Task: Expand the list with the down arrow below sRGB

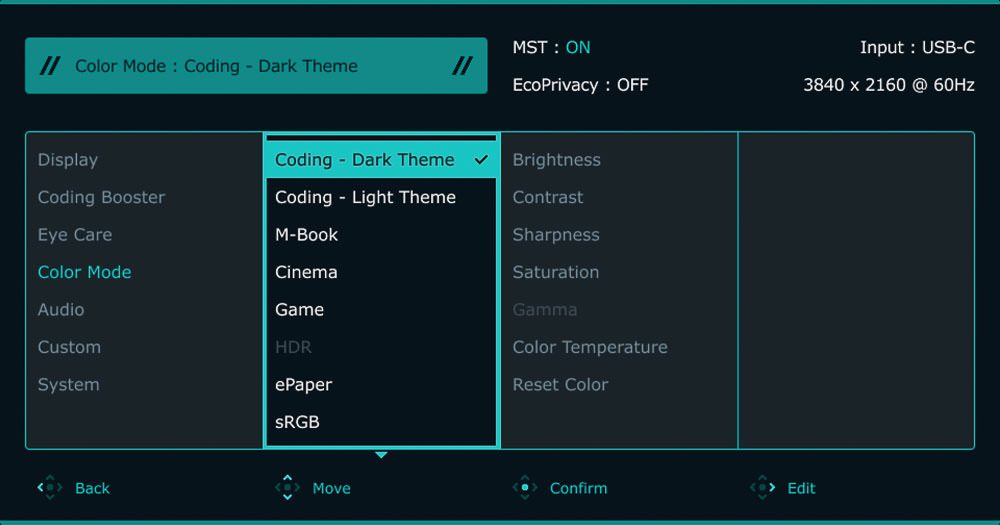Action: tap(381, 455)
